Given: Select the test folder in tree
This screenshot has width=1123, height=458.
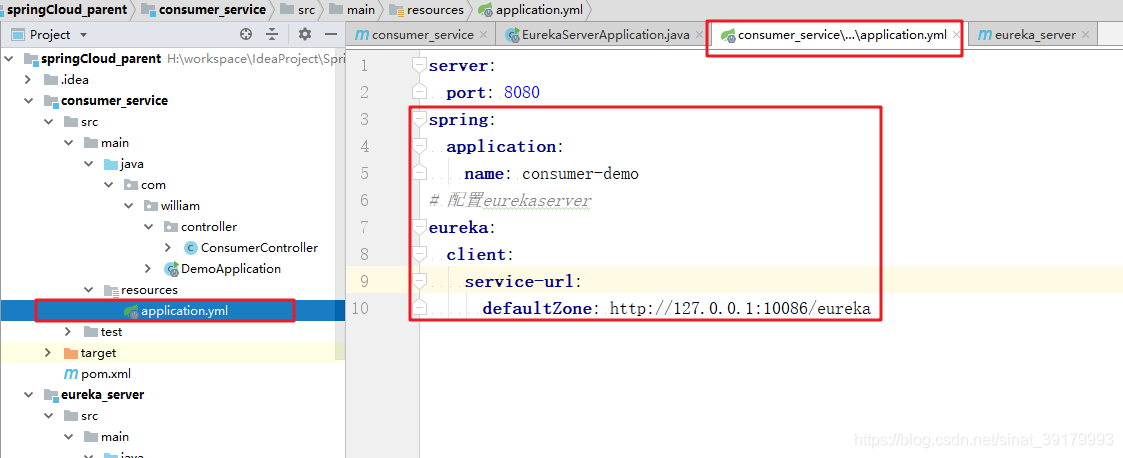Looking at the screenshot, I should coord(102,332).
